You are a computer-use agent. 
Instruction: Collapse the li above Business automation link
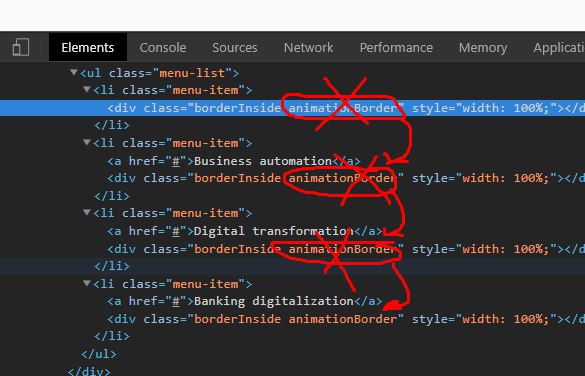tap(87, 142)
